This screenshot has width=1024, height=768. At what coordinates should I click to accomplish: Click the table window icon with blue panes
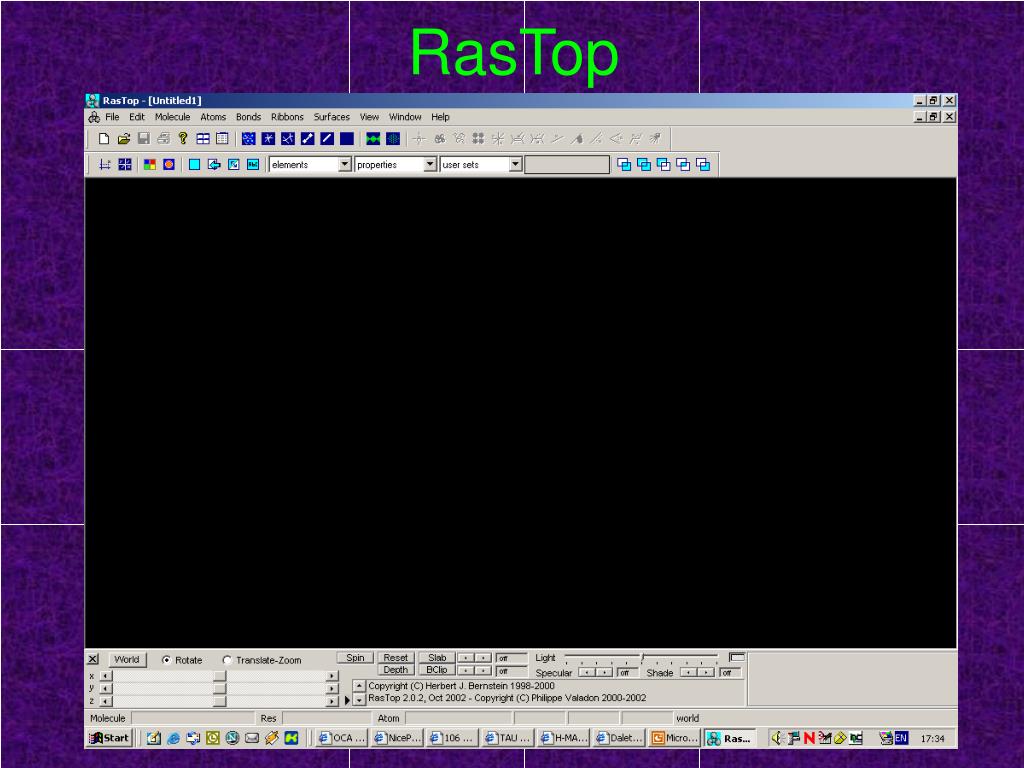pos(203,138)
